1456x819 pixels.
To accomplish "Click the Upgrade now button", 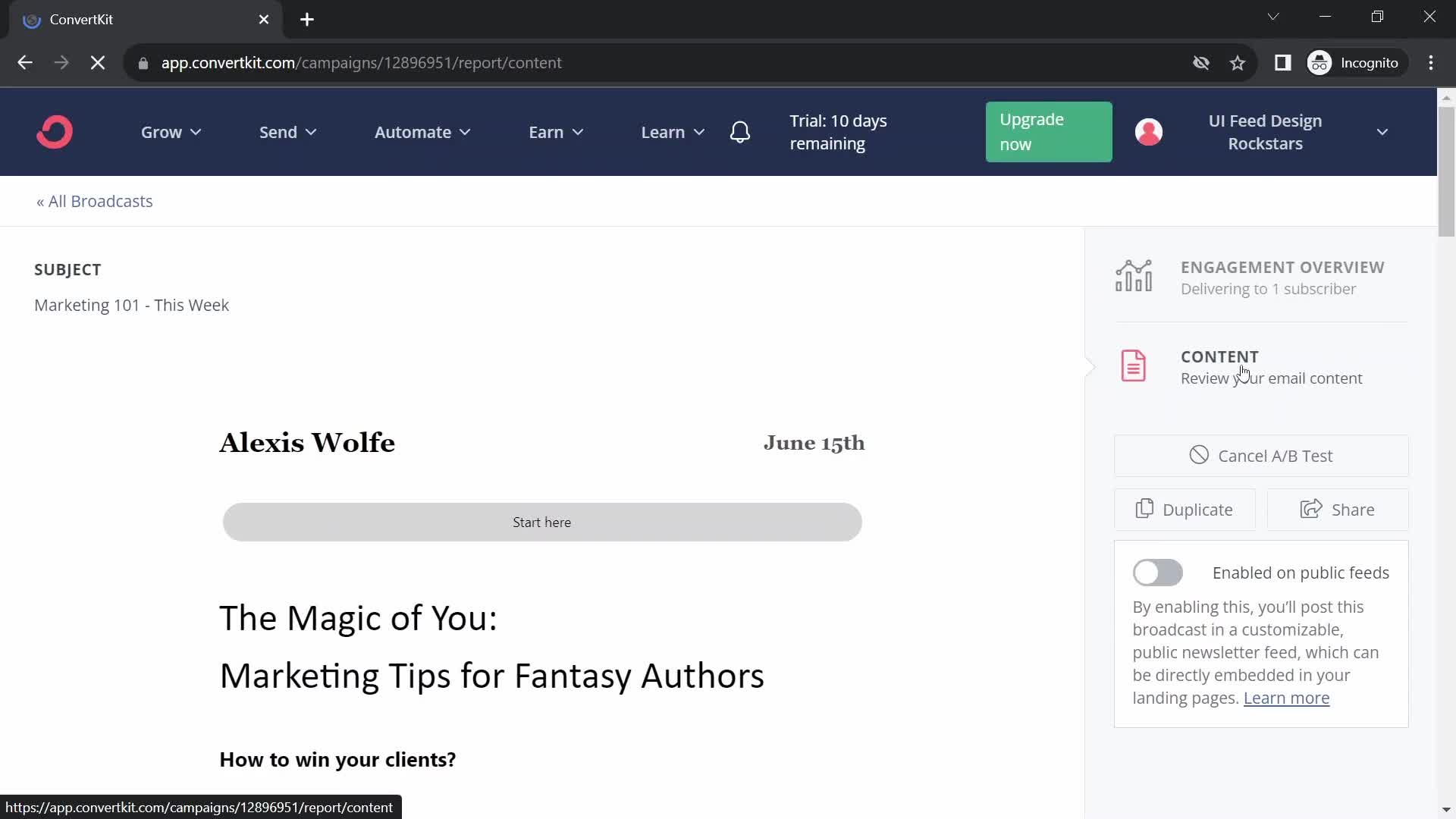I will [1049, 131].
